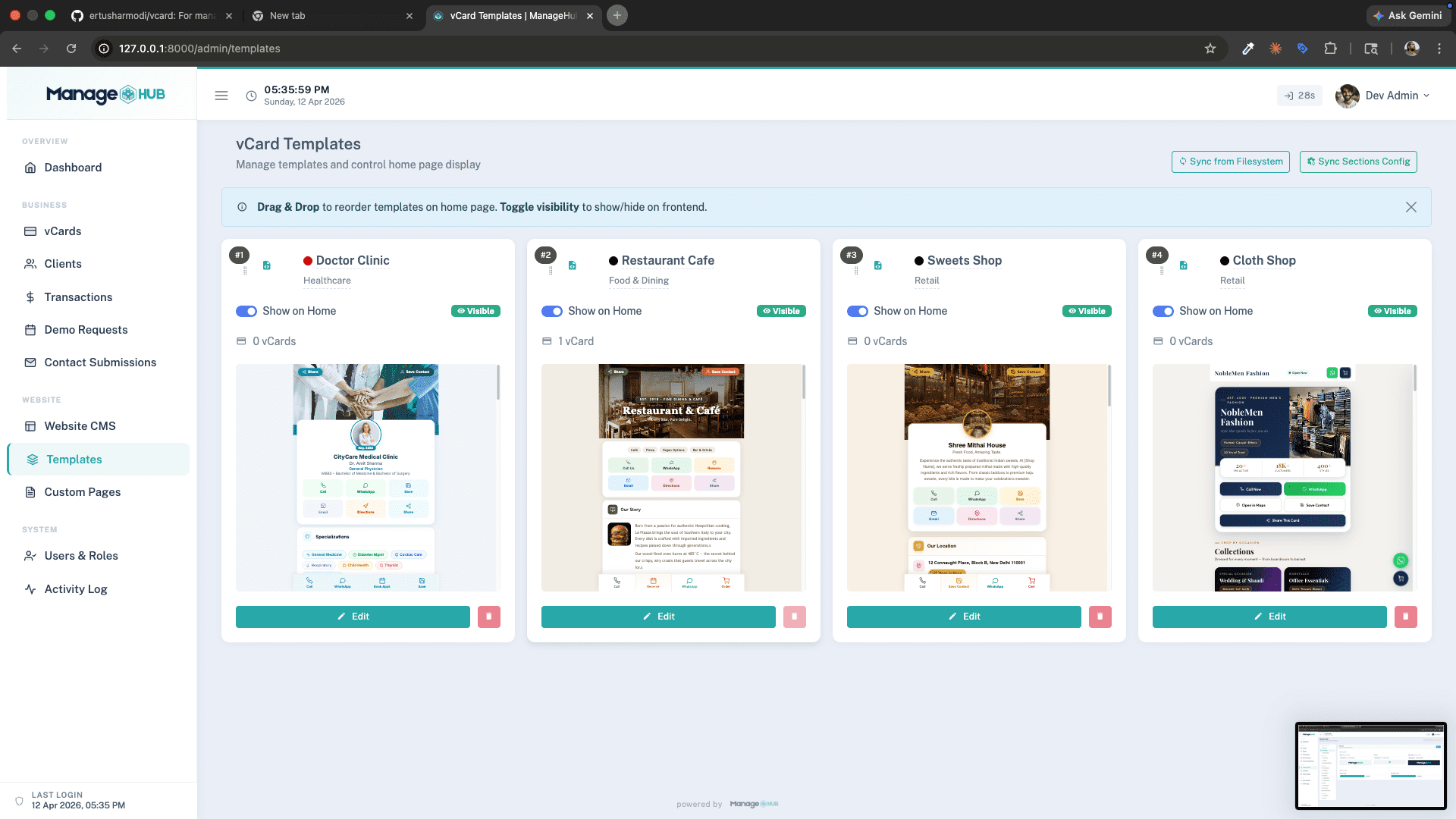
Task: Edit the Doctor Clinic template
Action: coord(353,617)
